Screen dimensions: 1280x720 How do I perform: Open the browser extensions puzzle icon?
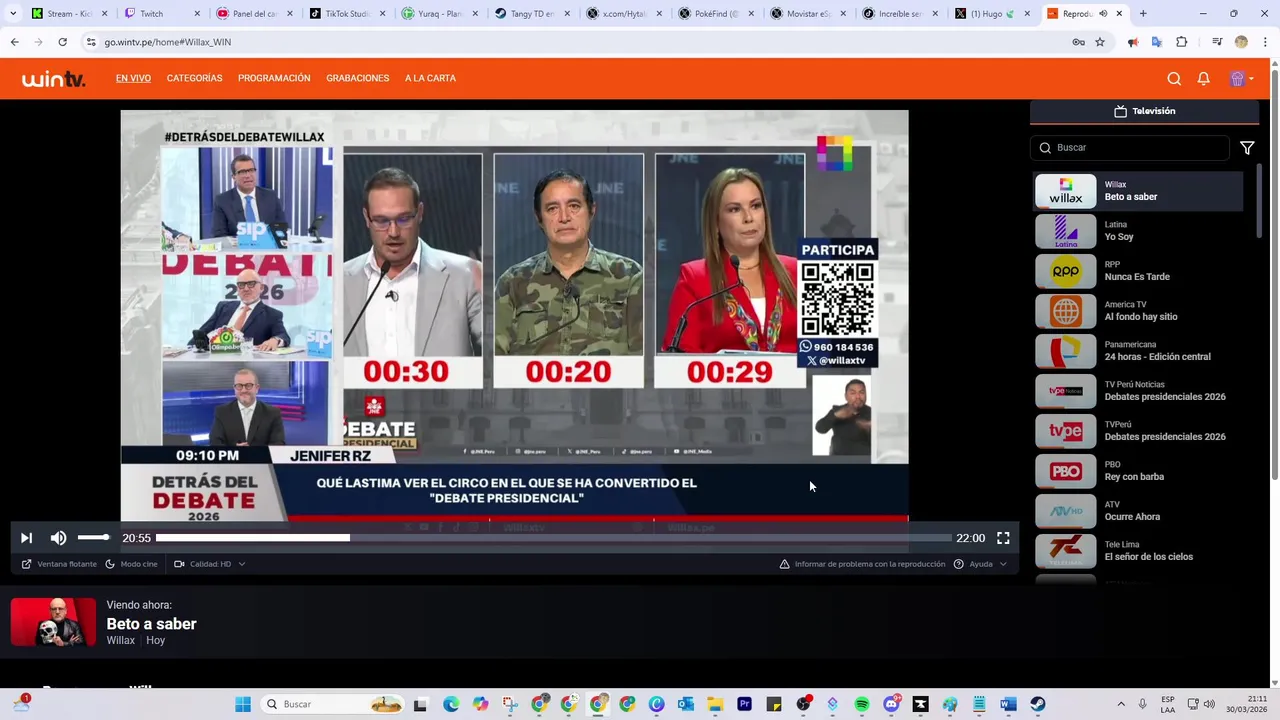(1182, 42)
